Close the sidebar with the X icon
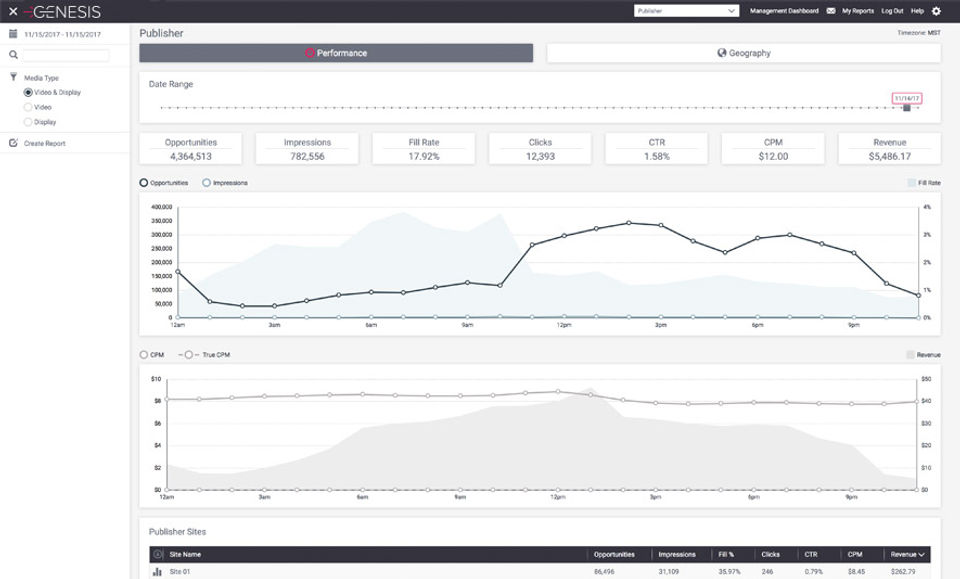This screenshot has height=579, width=960. pos(13,12)
